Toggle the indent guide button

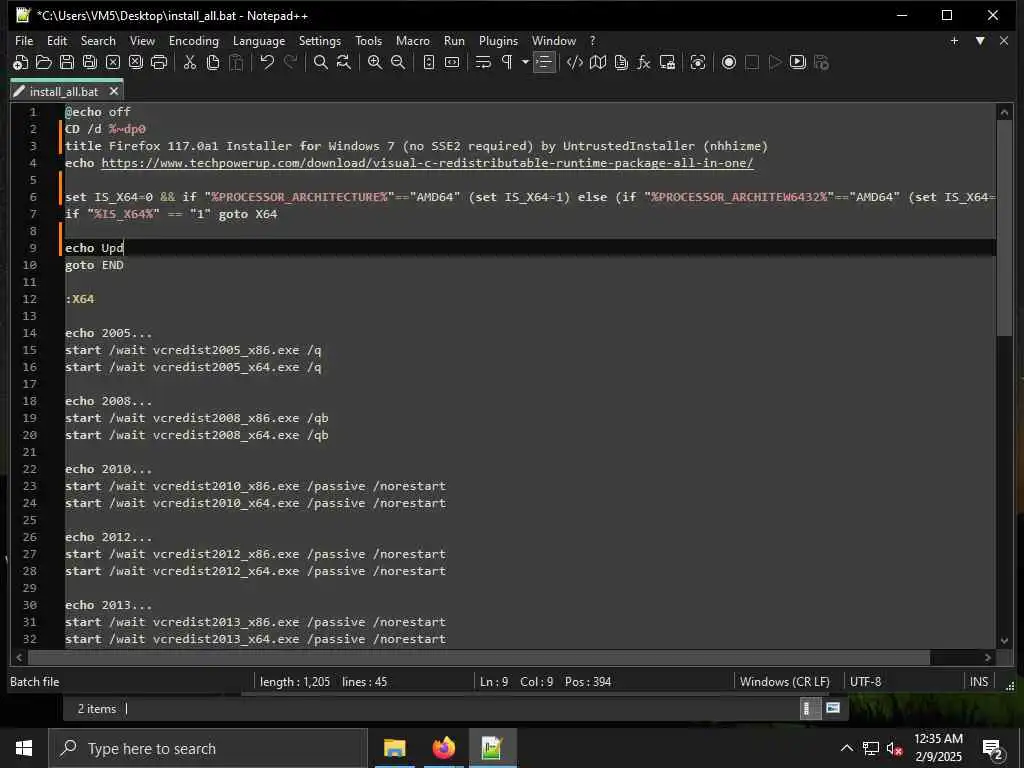(x=544, y=63)
